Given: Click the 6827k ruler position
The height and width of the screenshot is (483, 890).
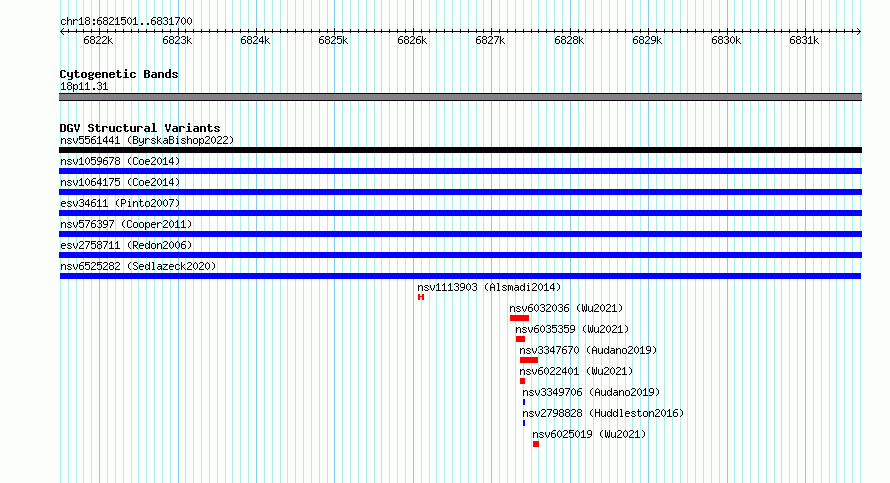Looking at the screenshot, I should (x=490, y=40).
